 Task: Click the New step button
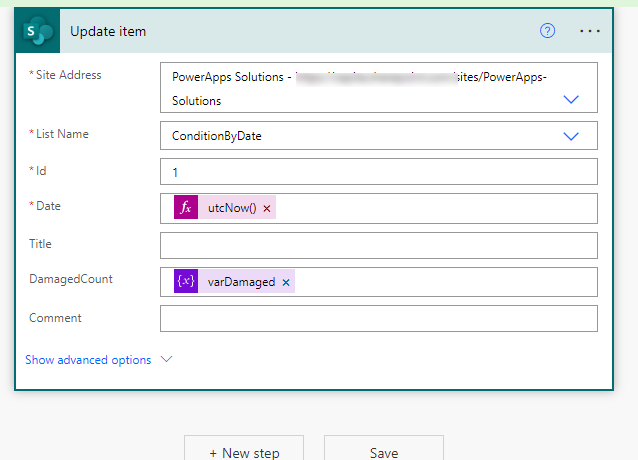[244, 452]
